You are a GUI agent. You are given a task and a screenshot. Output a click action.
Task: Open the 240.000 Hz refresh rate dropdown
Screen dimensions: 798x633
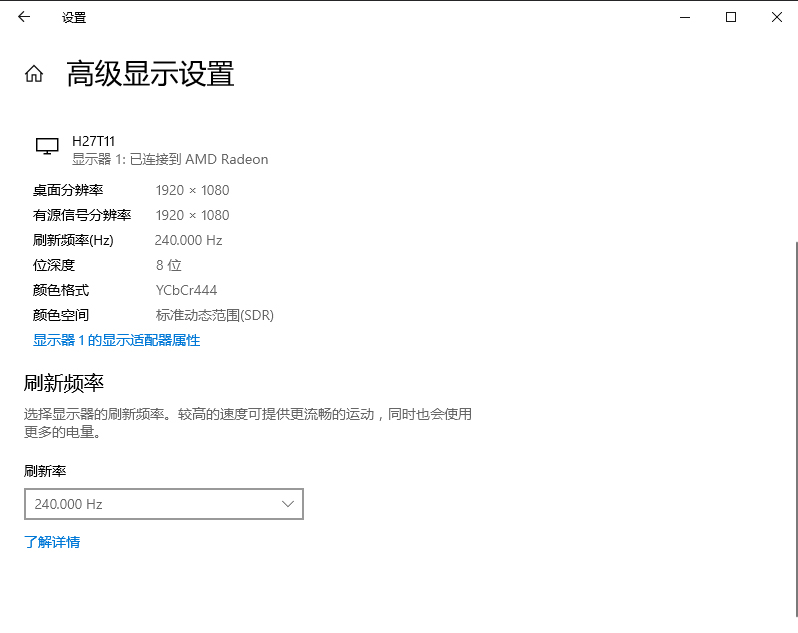[164, 504]
